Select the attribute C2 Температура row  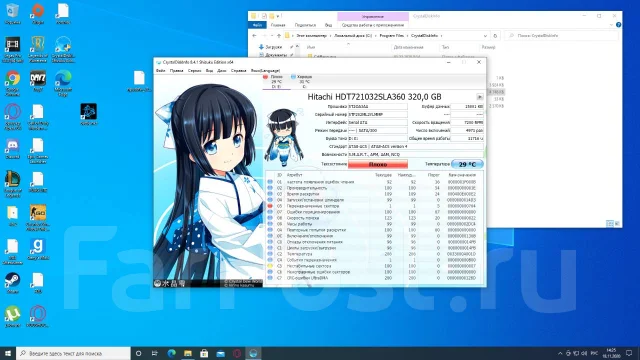click(374, 254)
